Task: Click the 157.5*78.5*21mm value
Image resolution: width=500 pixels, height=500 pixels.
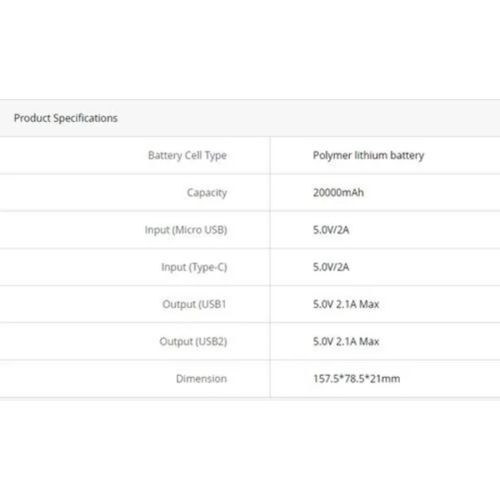Action: 356,379
